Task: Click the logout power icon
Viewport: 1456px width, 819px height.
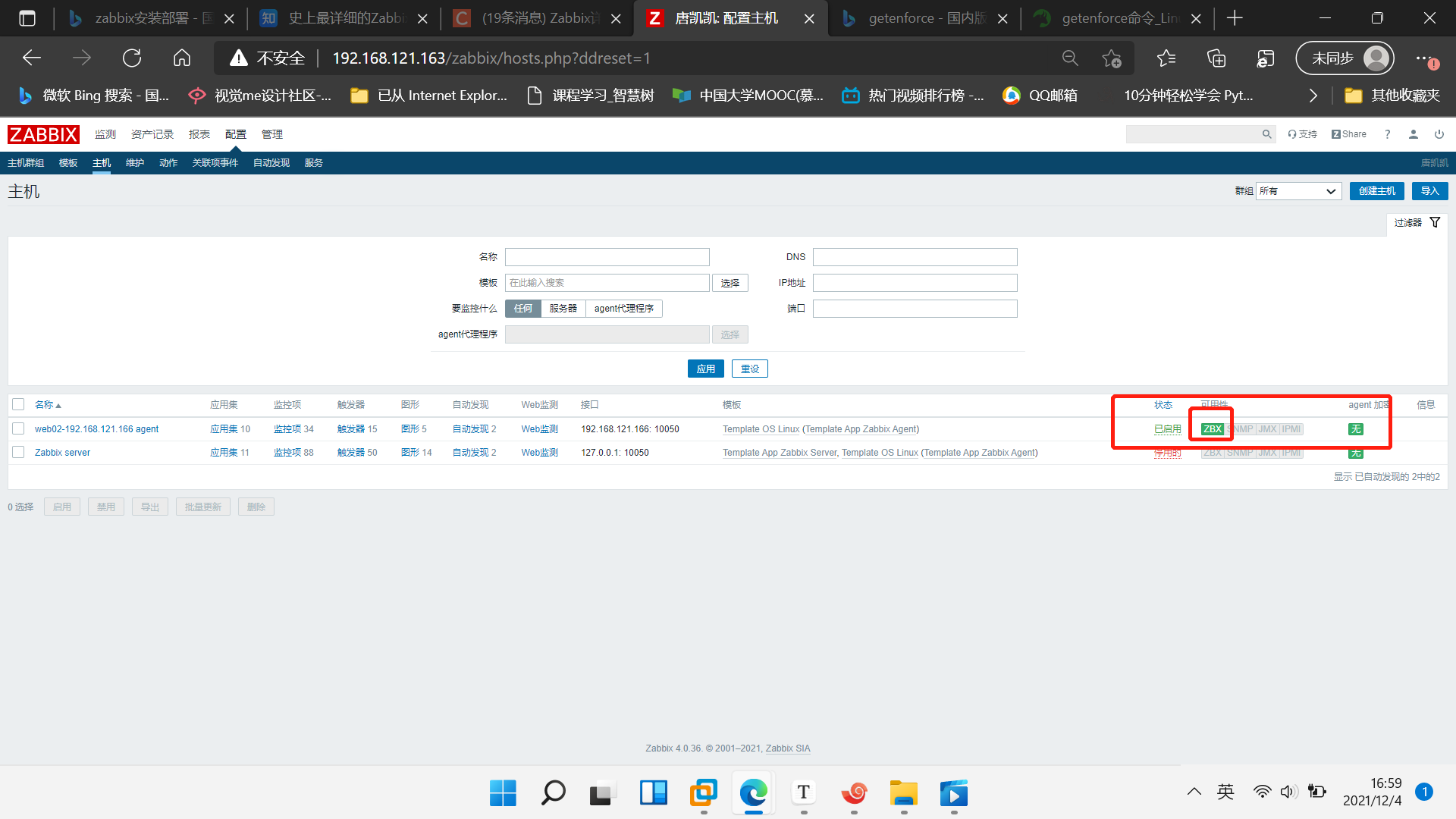Action: pyautogui.click(x=1439, y=134)
